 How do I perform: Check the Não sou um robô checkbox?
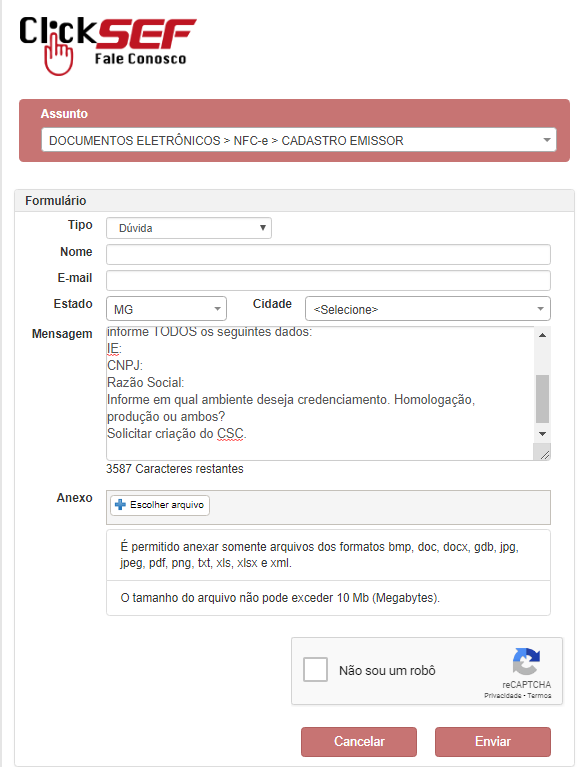(x=315, y=670)
